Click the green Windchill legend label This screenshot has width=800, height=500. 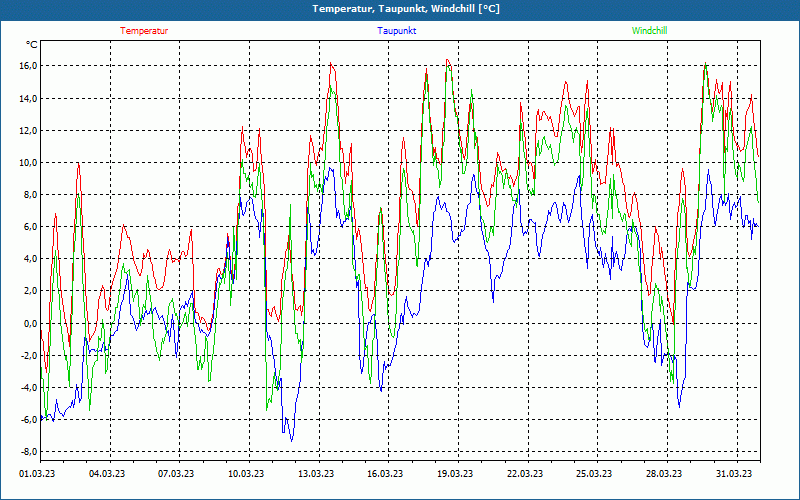point(649,31)
